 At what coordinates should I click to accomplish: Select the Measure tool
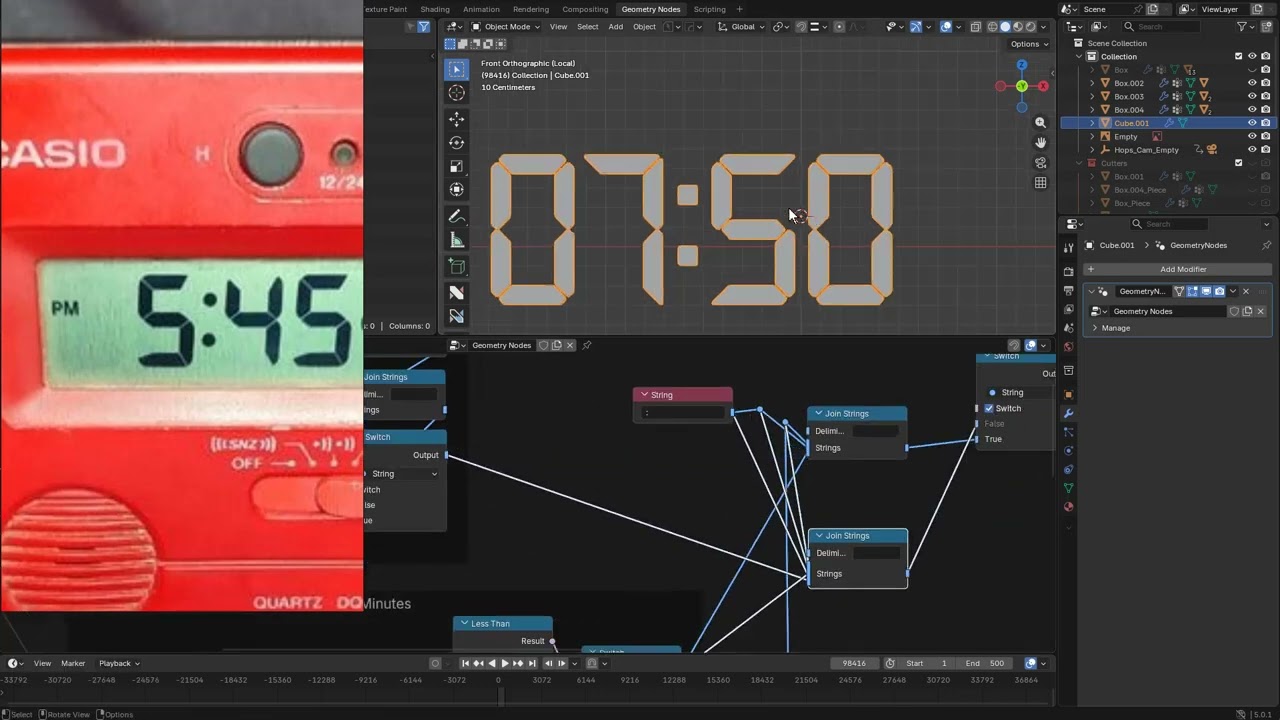click(457, 240)
